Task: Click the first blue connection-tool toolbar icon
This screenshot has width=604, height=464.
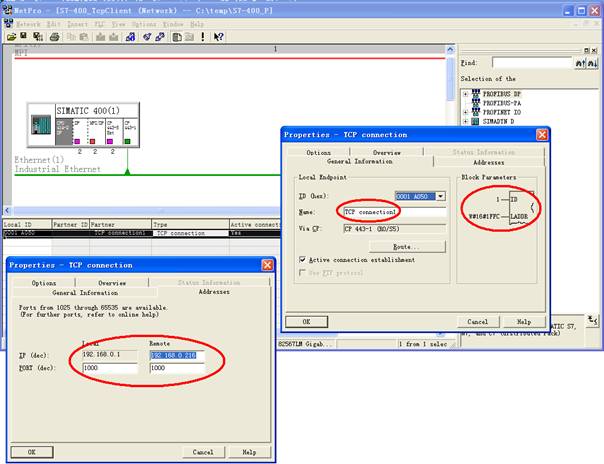Action: coord(147,37)
